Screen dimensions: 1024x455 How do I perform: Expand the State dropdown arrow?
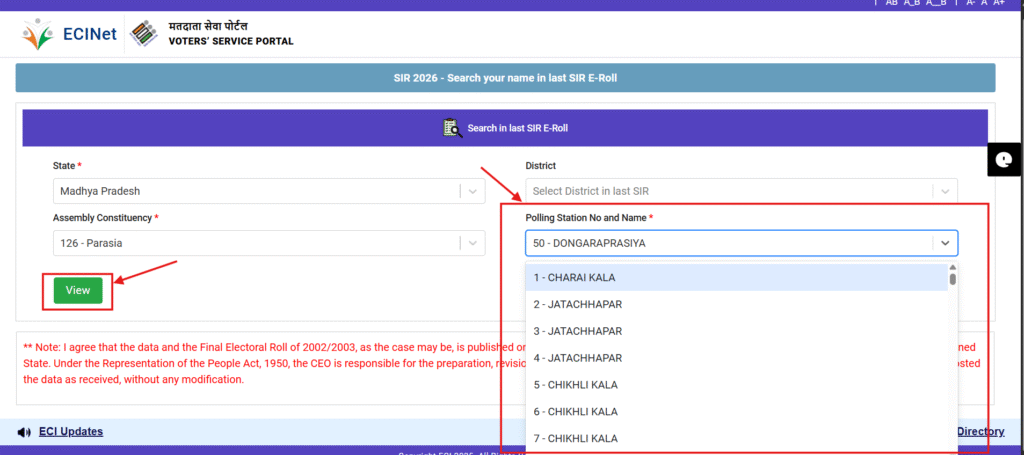471,191
